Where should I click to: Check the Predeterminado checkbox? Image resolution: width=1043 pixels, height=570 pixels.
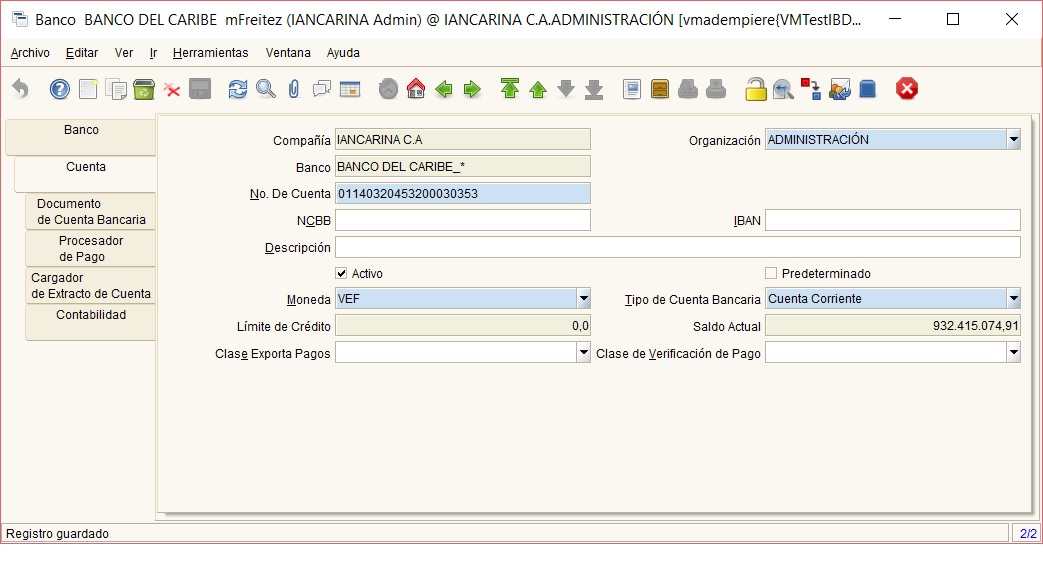771,273
